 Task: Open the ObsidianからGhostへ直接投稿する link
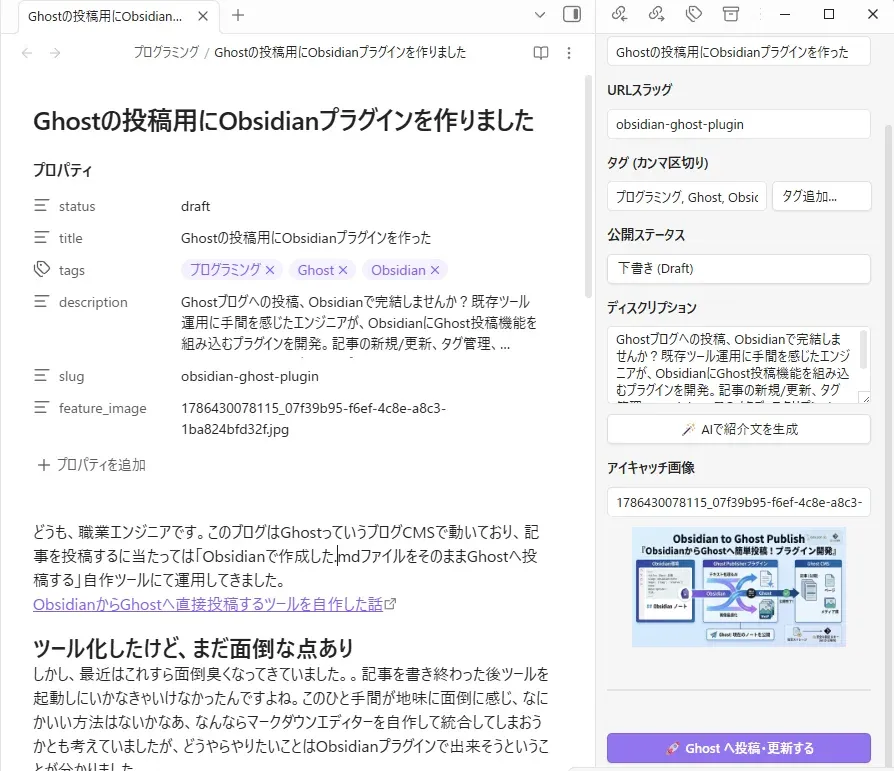[208, 604]
